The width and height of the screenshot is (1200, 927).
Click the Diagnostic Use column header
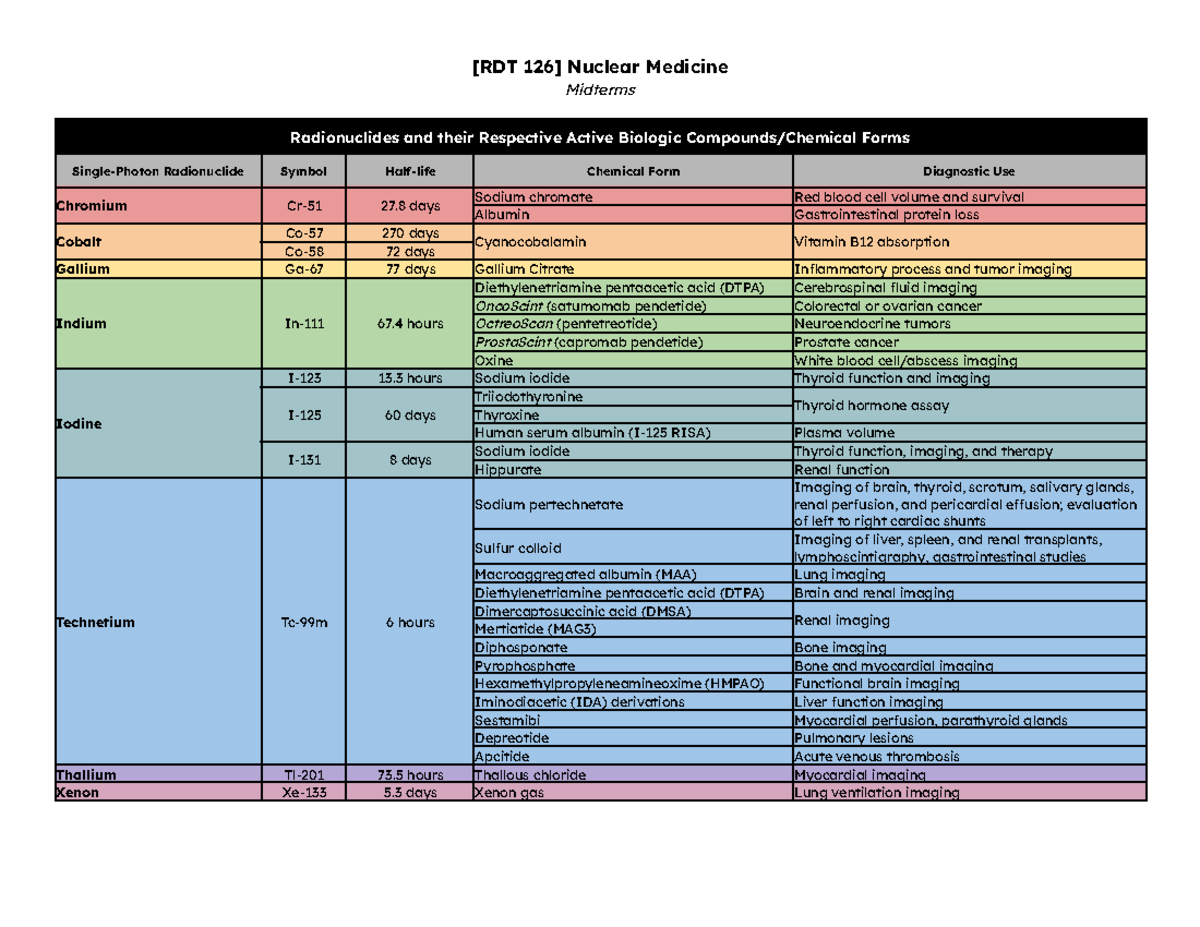967,171
